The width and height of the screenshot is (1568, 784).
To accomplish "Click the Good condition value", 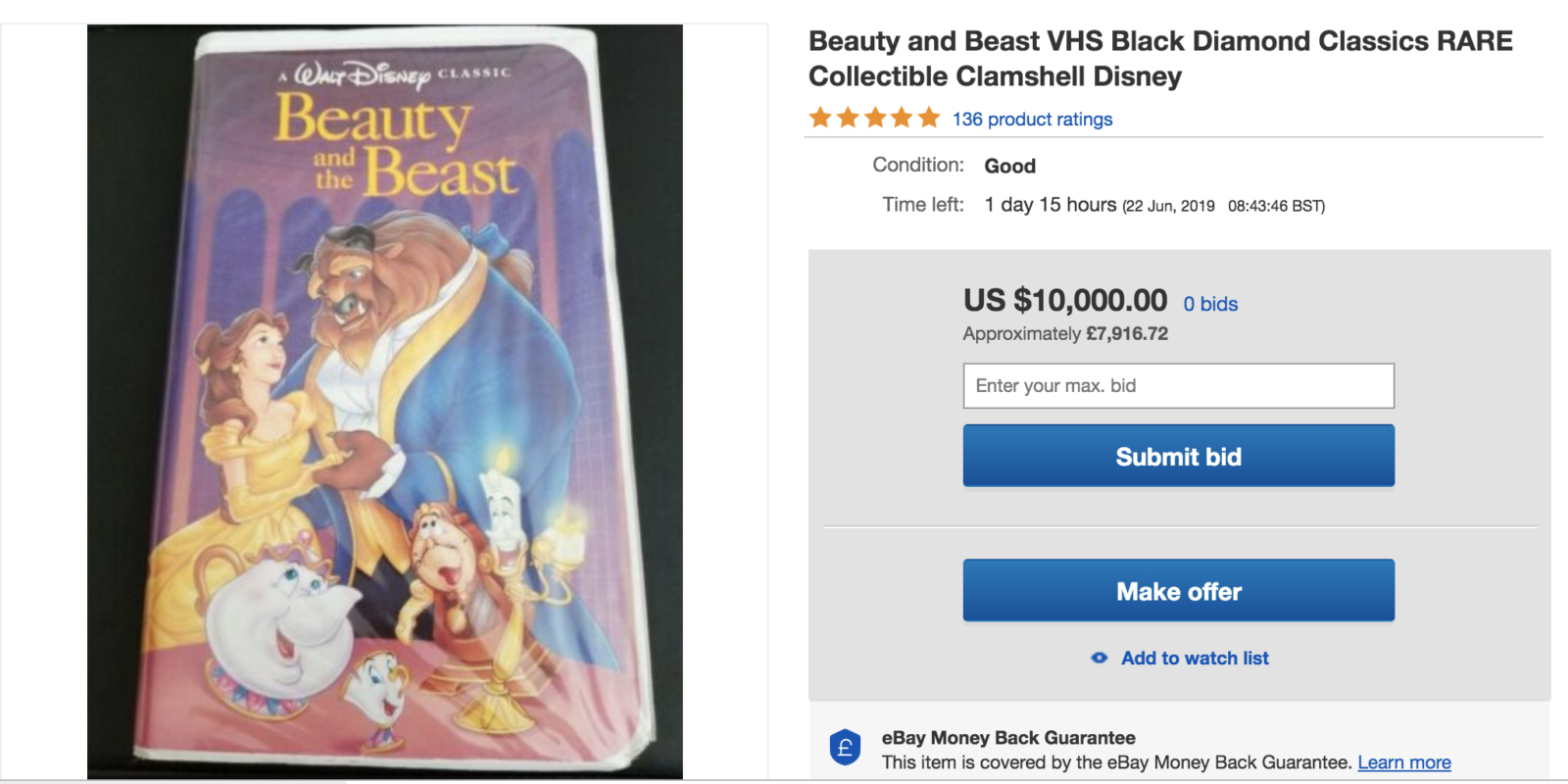I will [x=1009, y=166].
